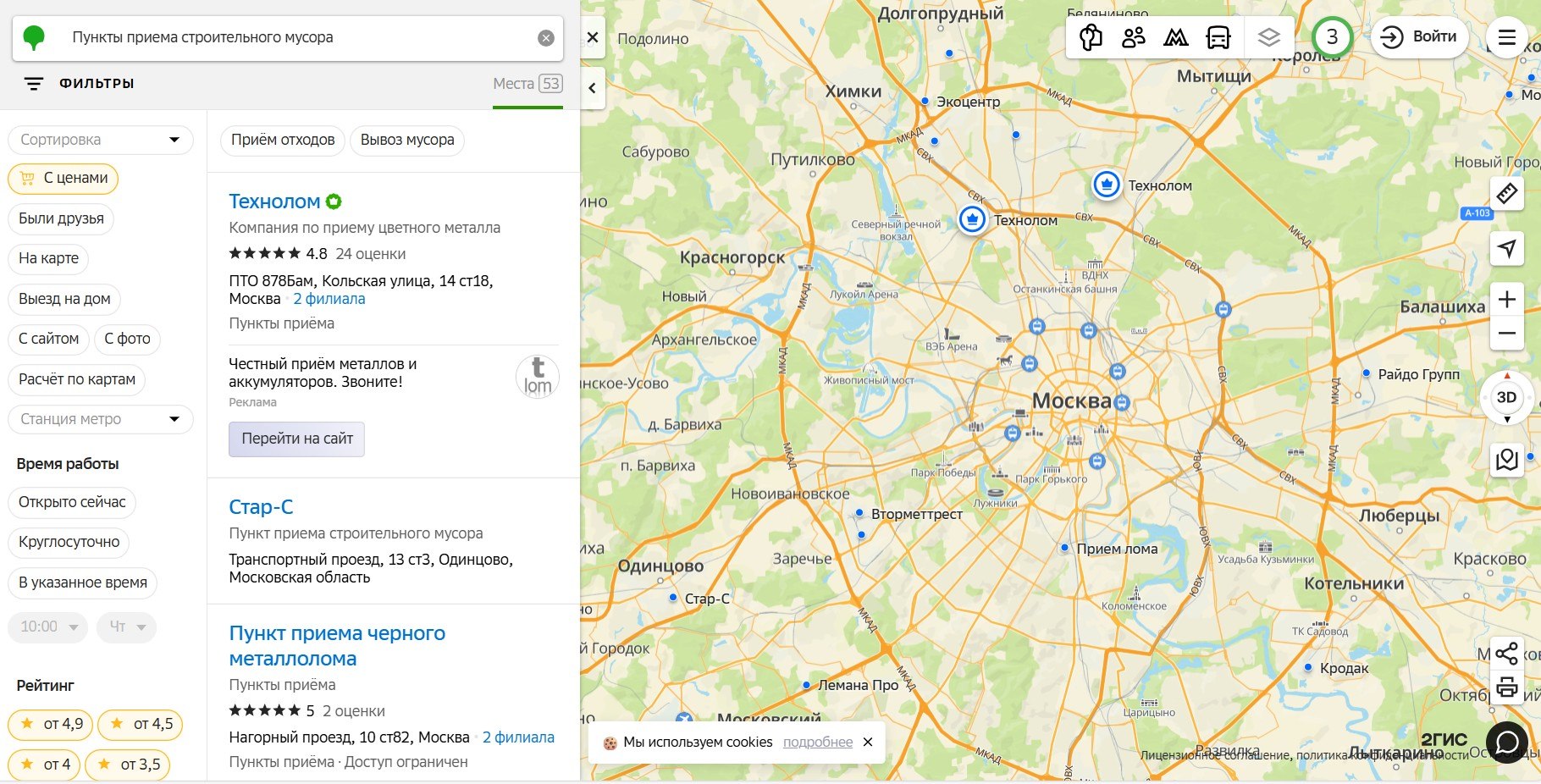Toggle the С фото filter
Viewport: 1541px width, 784px height.
pos(127,339)
